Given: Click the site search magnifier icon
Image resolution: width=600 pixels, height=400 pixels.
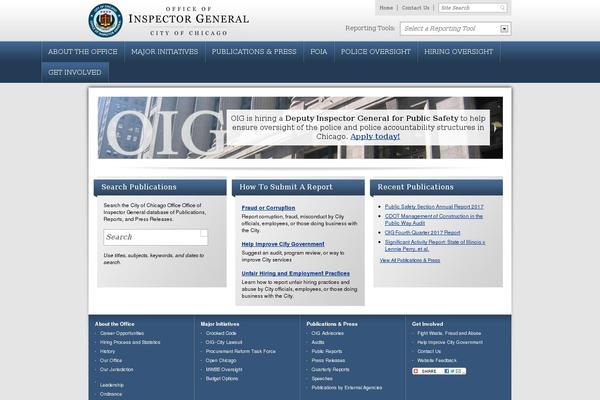Looking at the screenshot, I should click(502, 8).
